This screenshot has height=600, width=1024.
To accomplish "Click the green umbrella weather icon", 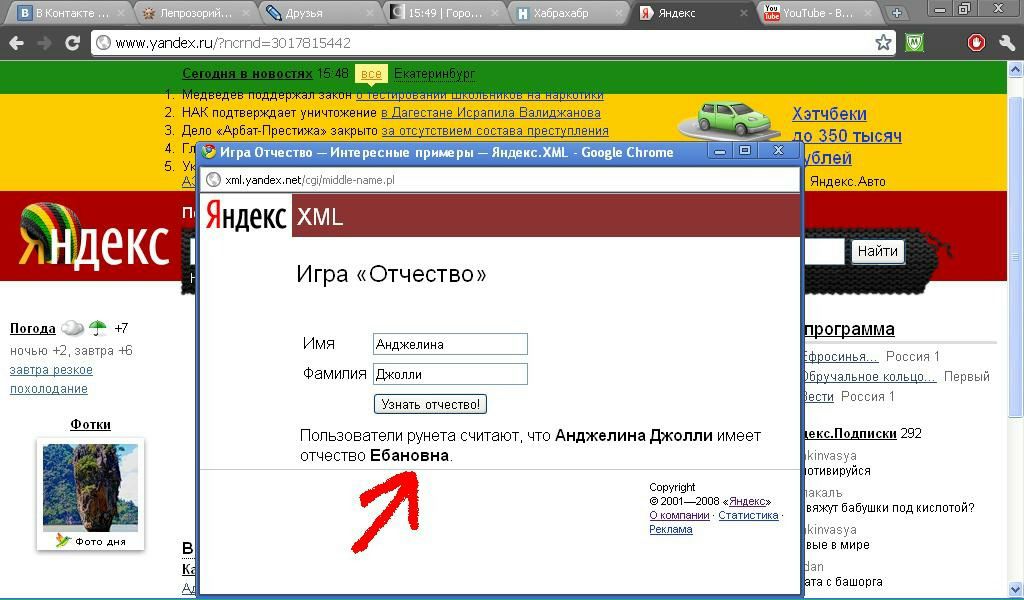I will coord(98,328).
